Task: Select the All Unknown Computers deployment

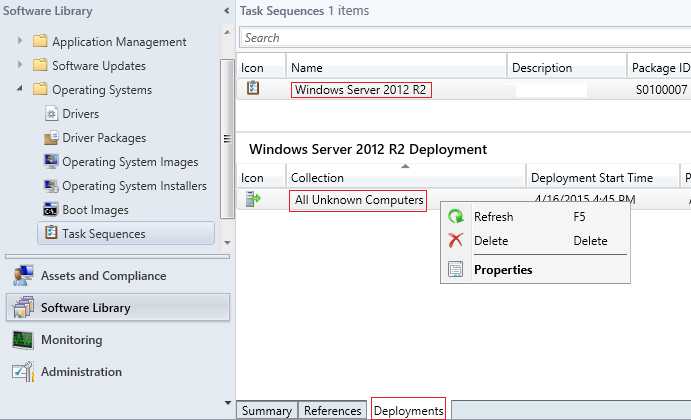Action: click(358, 200)
